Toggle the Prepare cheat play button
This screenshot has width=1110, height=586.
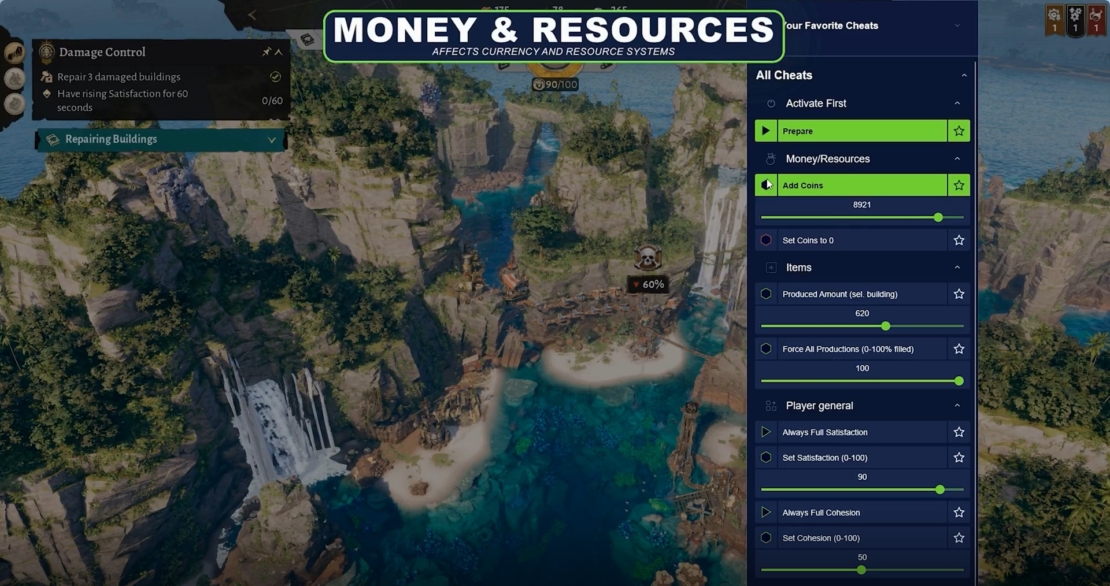[766, 131]
